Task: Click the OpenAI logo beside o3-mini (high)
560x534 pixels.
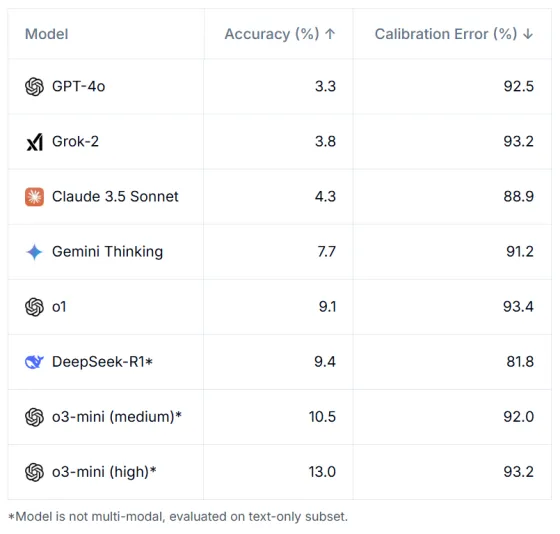Action: pos(34,472)
